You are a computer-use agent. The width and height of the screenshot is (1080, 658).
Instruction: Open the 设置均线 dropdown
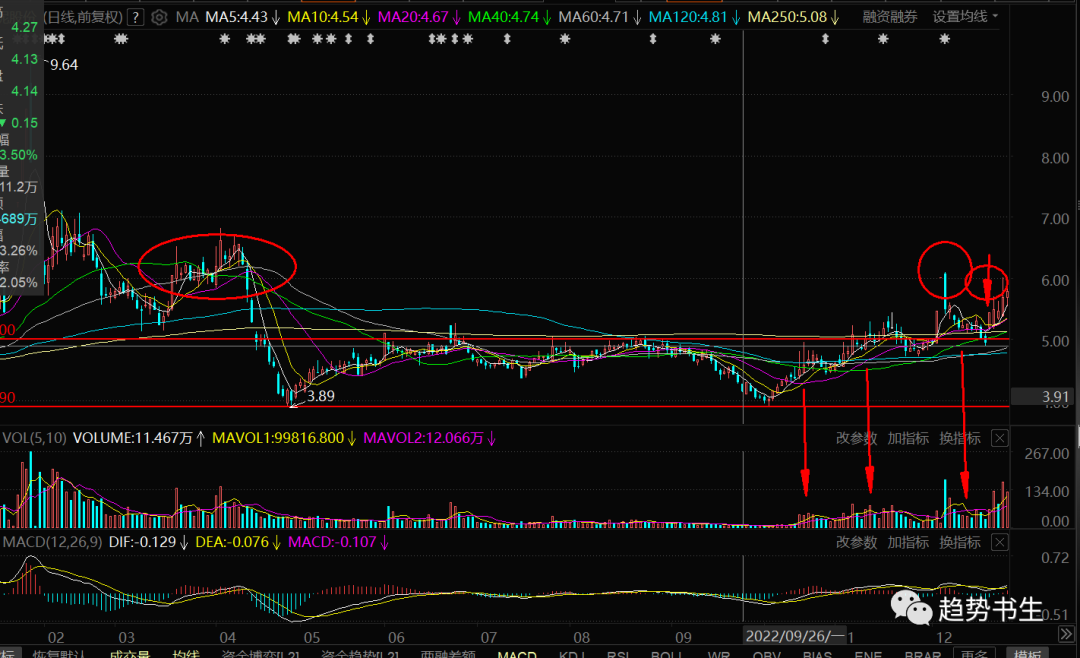[965, 17]
